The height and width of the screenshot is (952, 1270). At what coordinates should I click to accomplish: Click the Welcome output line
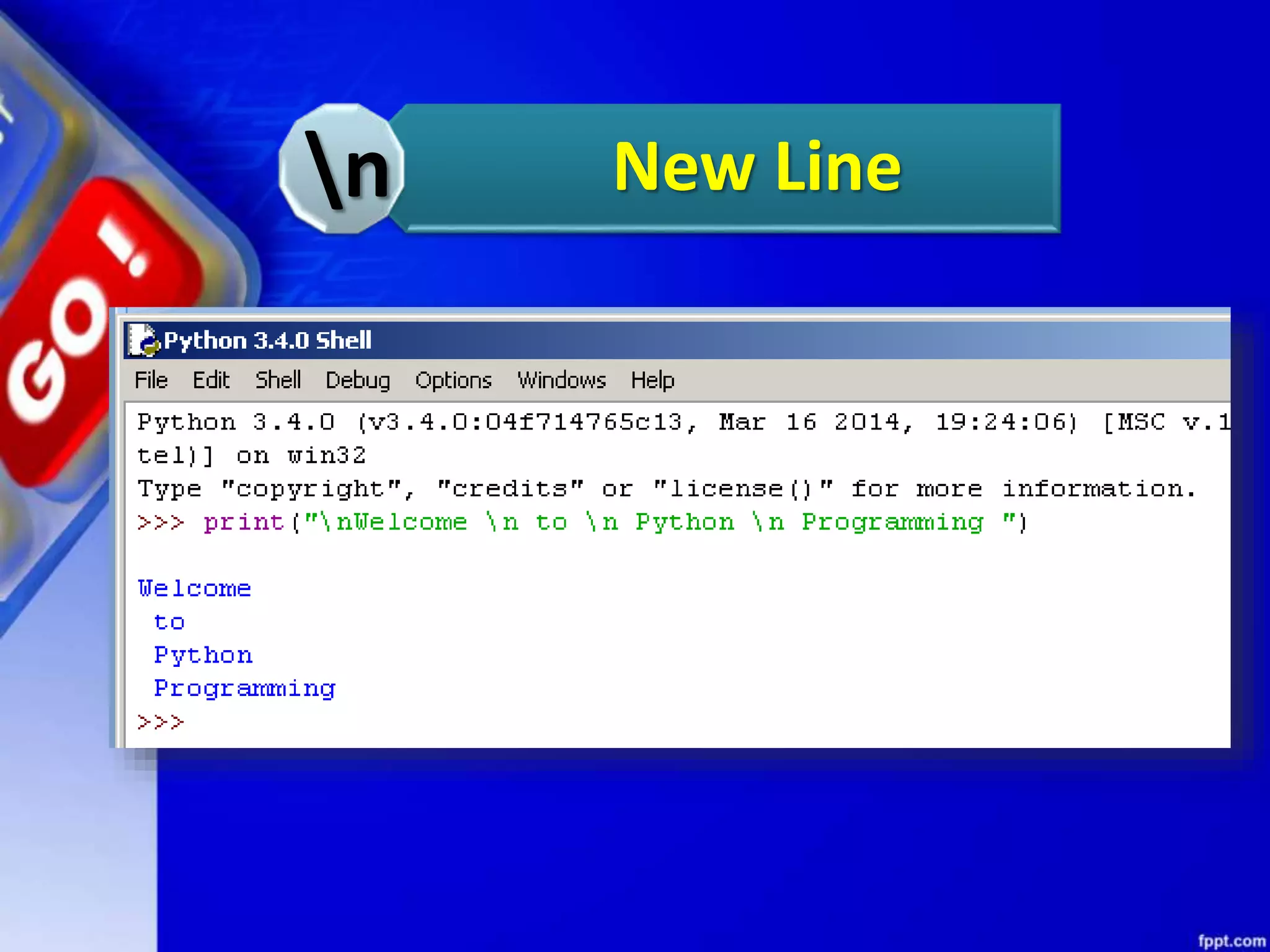click(194, 589)
